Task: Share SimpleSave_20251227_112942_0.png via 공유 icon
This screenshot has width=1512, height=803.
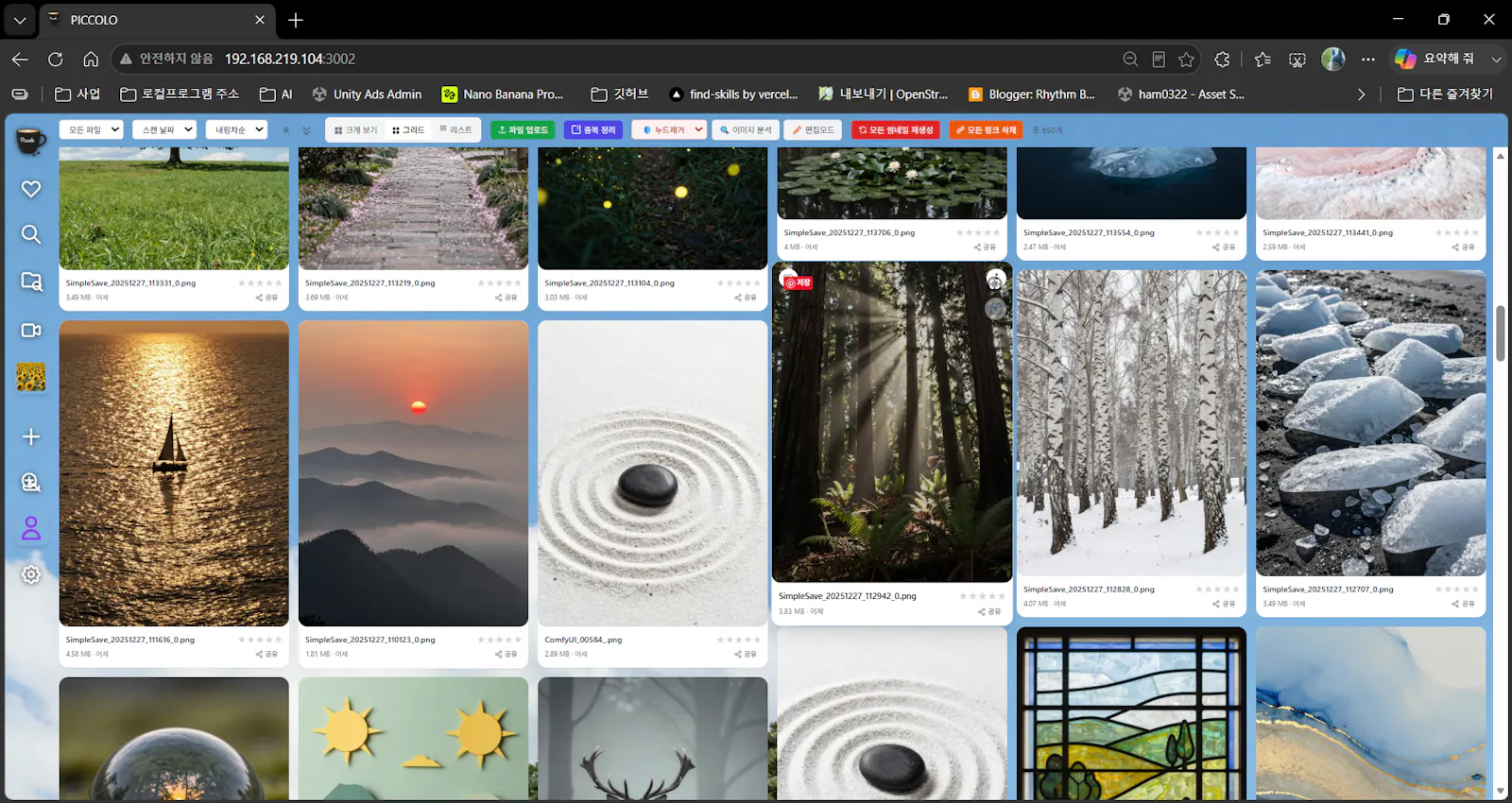Action: [988, 611]
